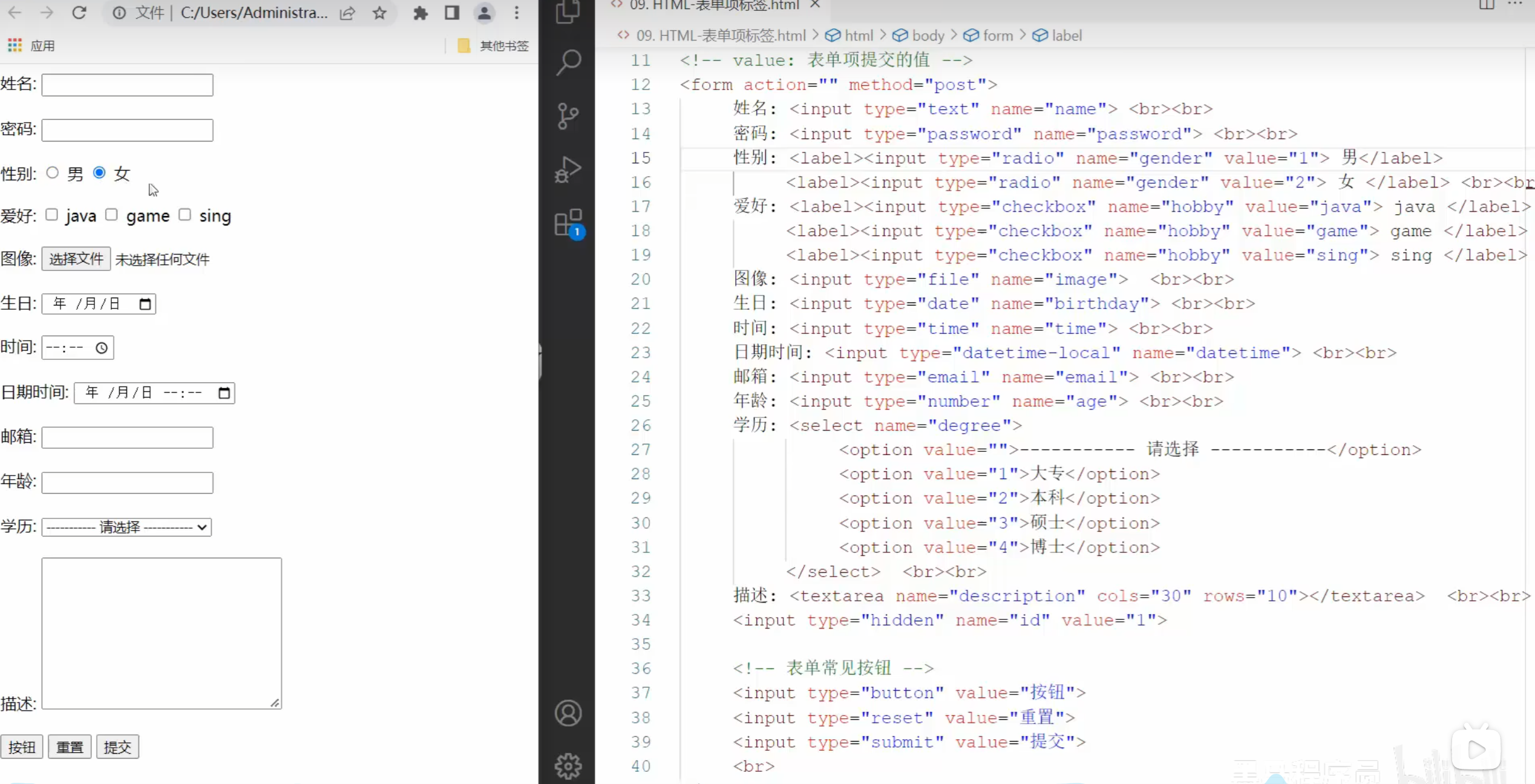Open the Source Control view icon

(x=568, y=116)
